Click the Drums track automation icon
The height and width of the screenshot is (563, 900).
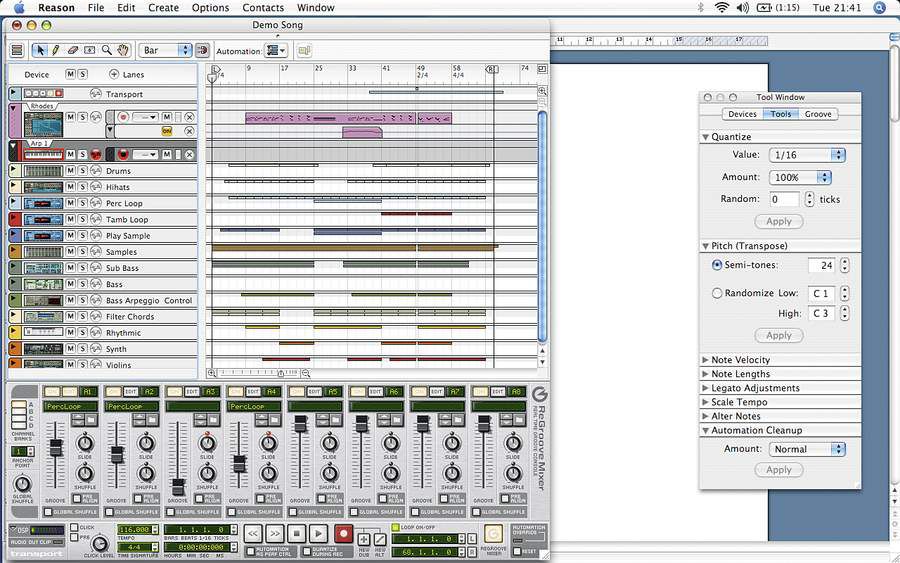96,170
